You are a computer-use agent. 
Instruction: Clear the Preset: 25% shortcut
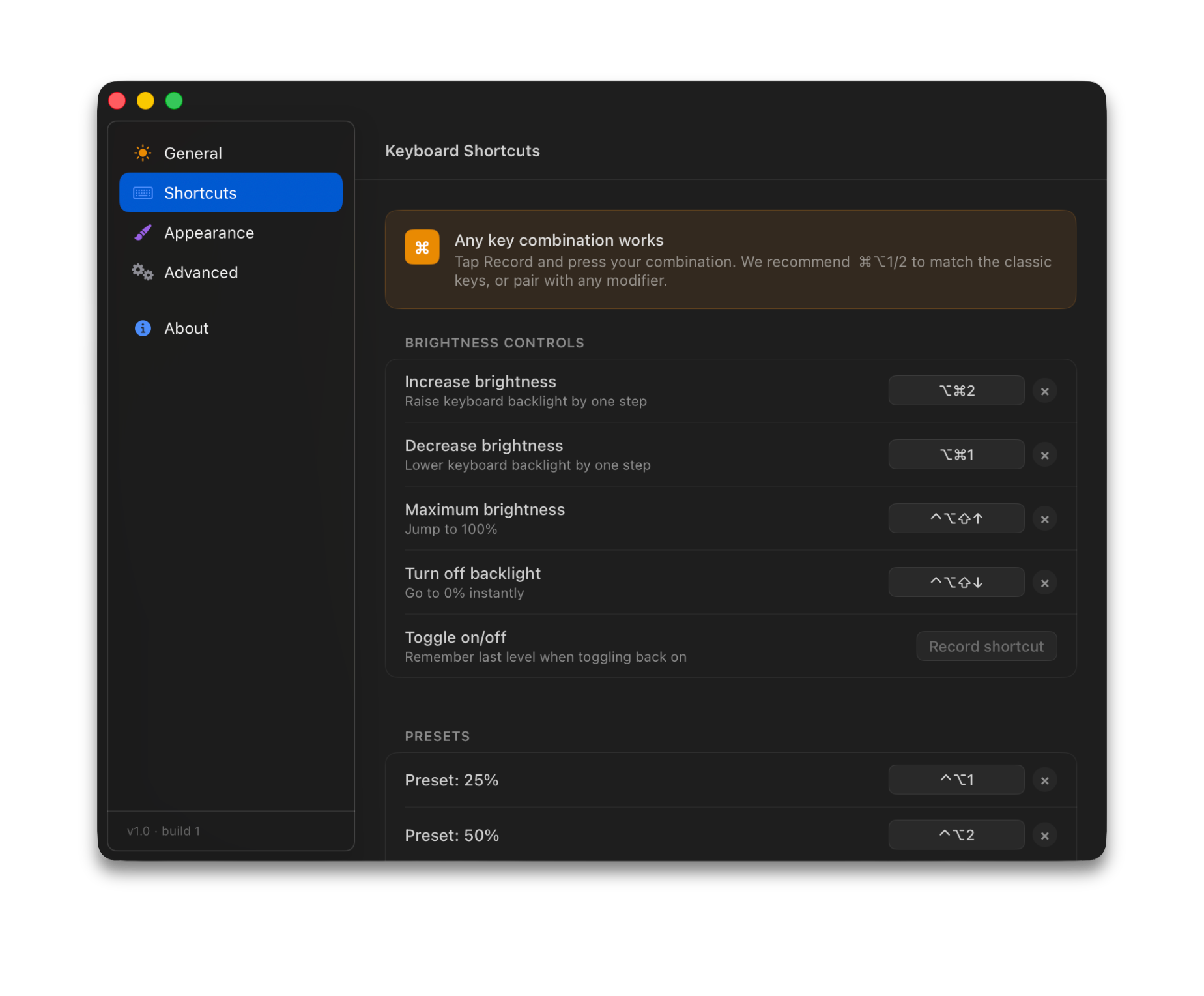point(1045,780)
